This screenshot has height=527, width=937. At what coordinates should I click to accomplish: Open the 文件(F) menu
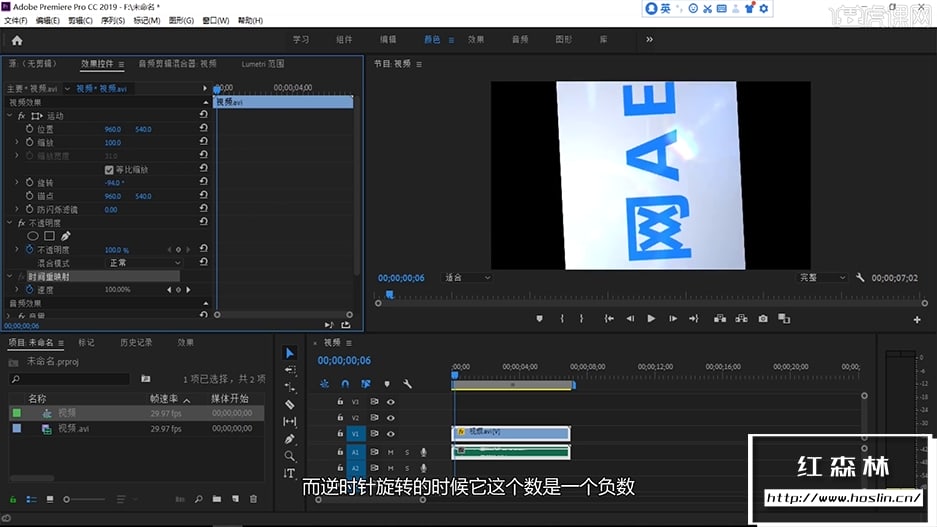[x=16, y=20]
